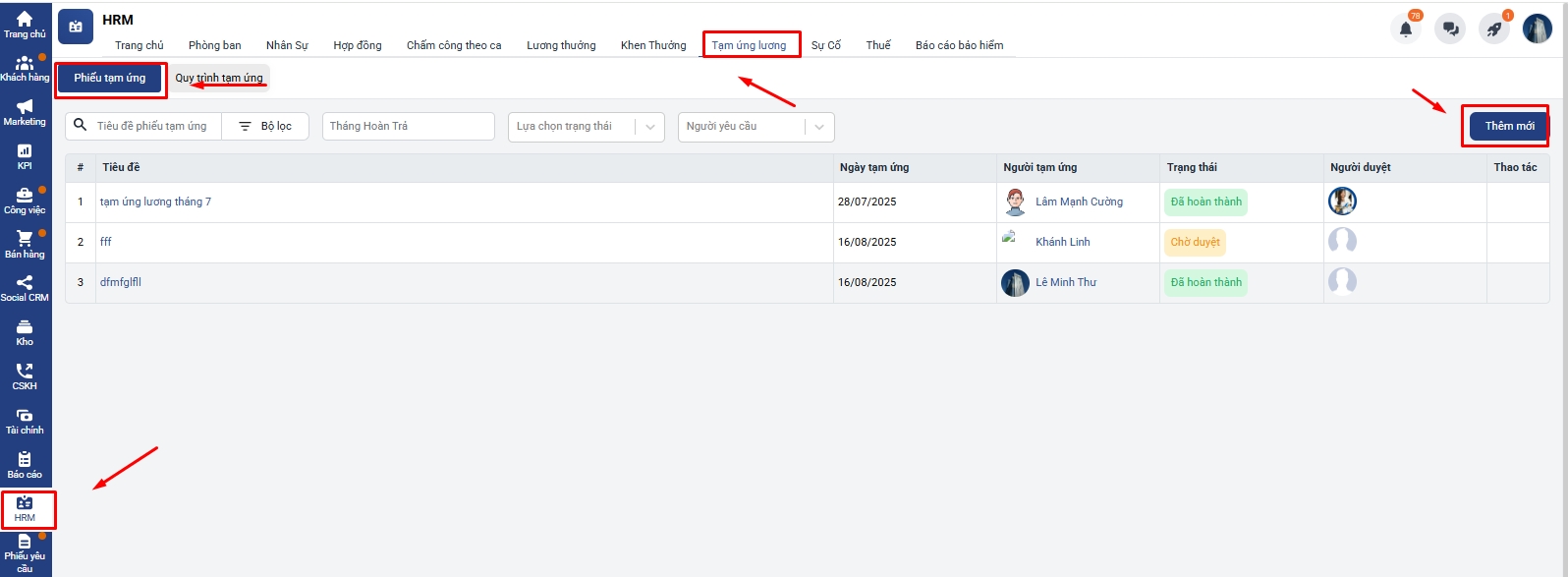Open the Bộ lọc filter options
The height and width of the screenshot is (577, 1568).
pyautogui.click(x=265, y=127)
